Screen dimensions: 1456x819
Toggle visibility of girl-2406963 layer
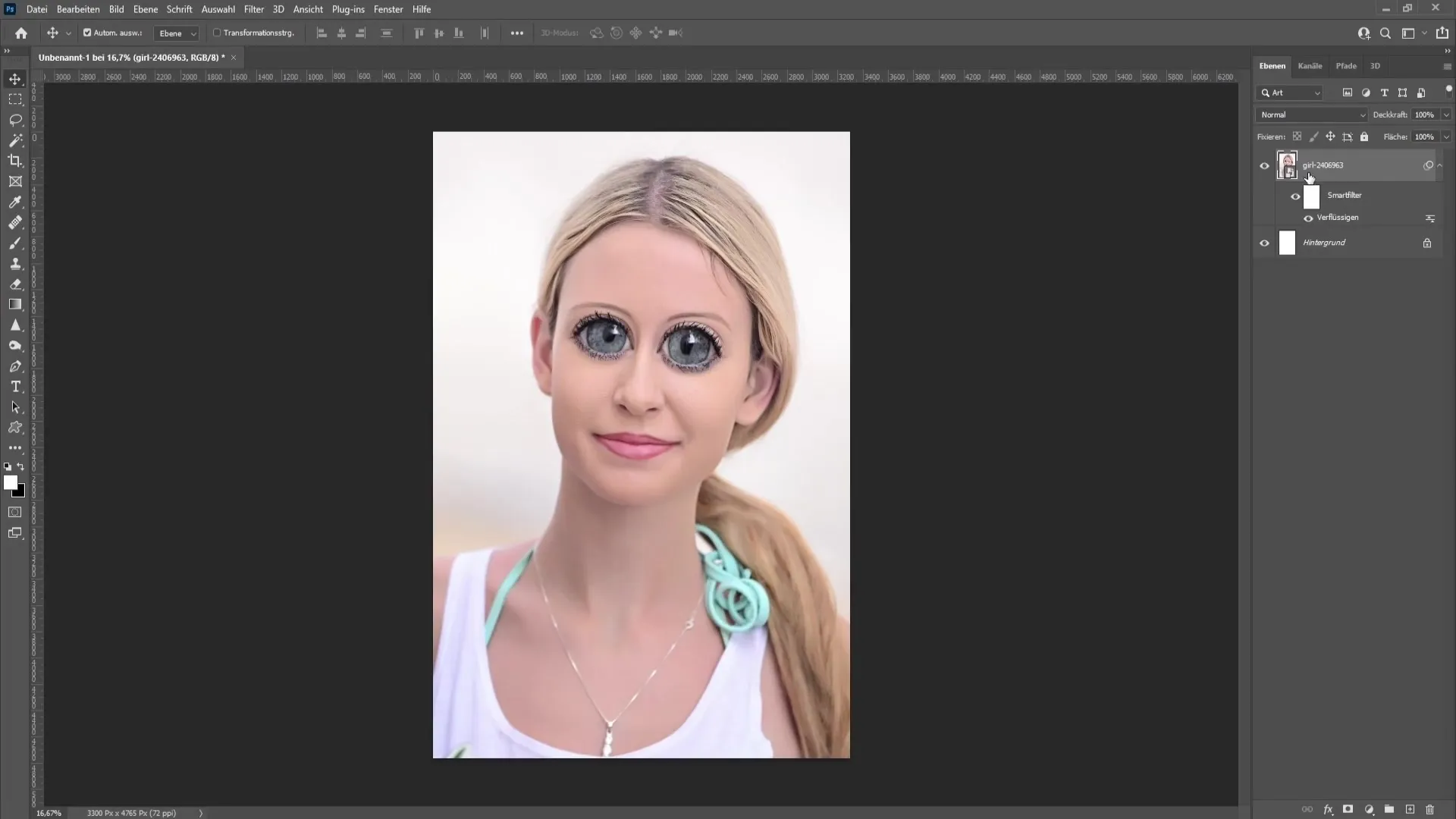1264,165
